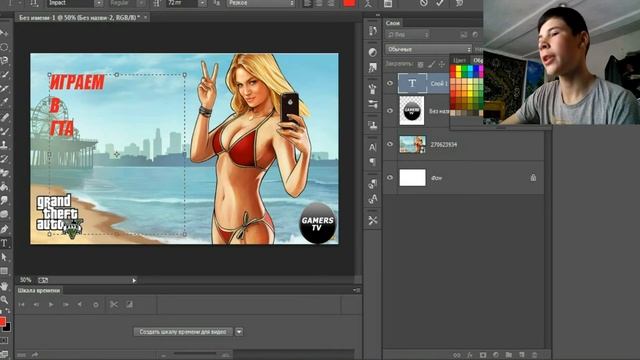Toggle left text alignment
Viewport: 640px width, 360px height.
click(308, 3)
